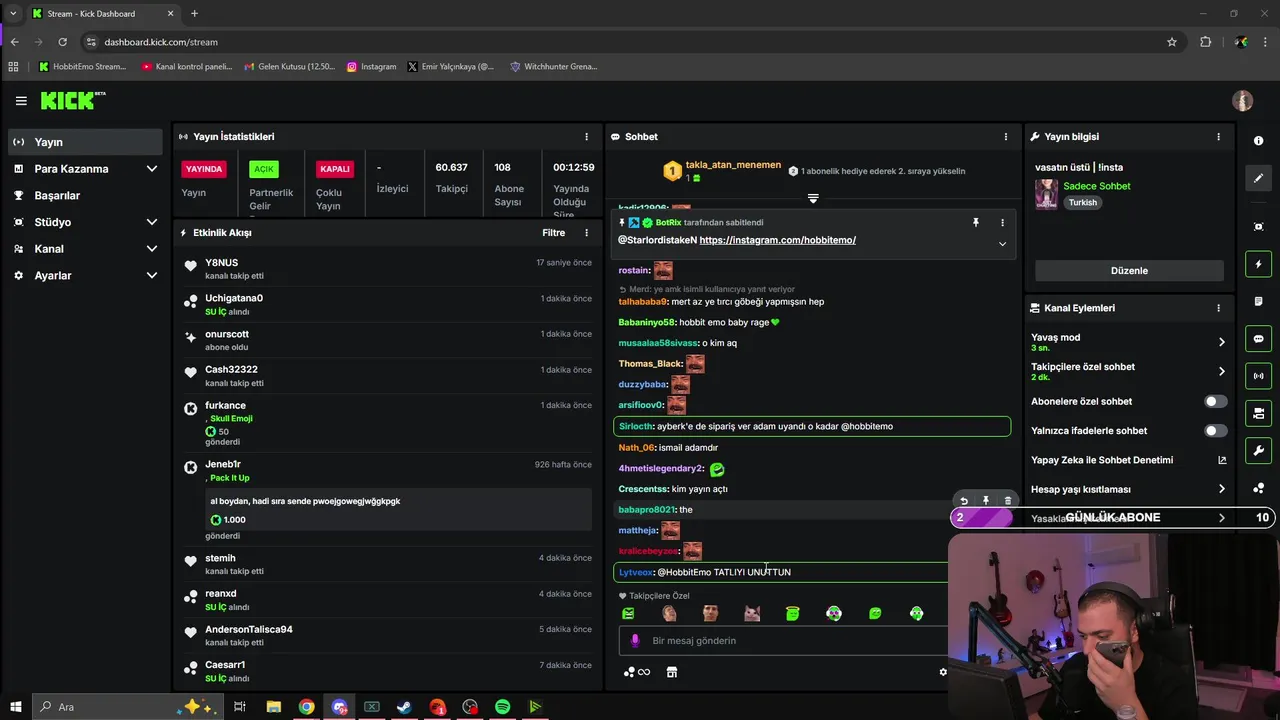Open Etkinlik Akışı options menu
The width and height of the screenshot is (1280, 720).
pyautogui.click(x=587, y=233)
